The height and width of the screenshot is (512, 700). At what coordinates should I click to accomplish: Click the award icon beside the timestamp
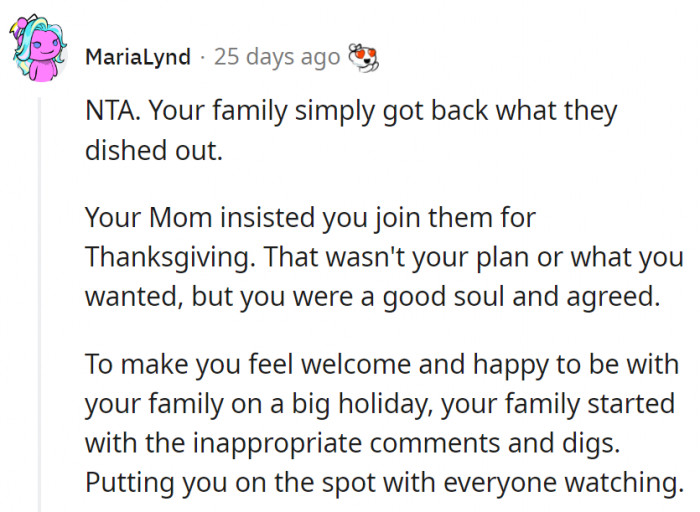pos(363,57)
